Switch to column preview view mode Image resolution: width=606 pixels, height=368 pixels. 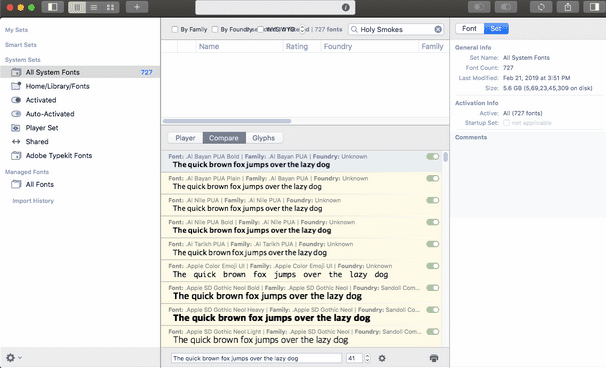pyautogui.click(x=77, y=7)
